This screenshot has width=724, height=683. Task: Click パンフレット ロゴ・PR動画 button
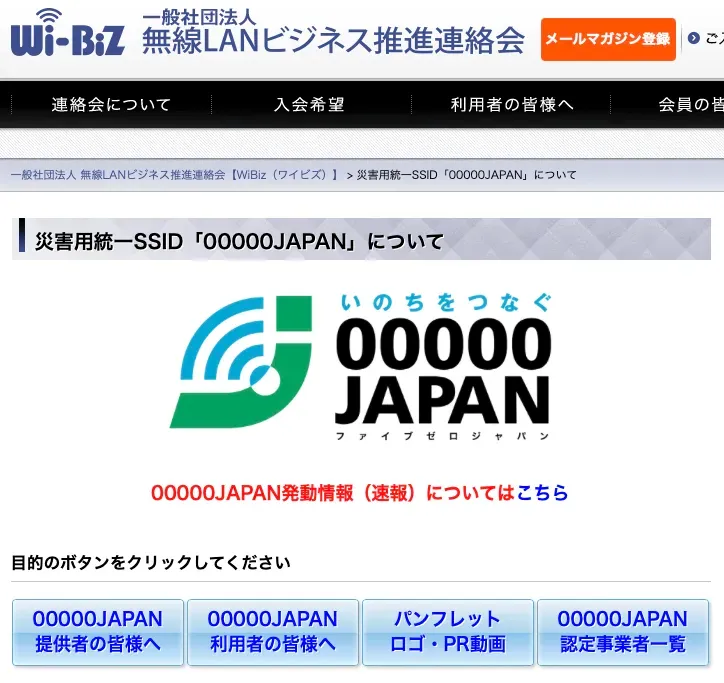[x=448, y=632]
